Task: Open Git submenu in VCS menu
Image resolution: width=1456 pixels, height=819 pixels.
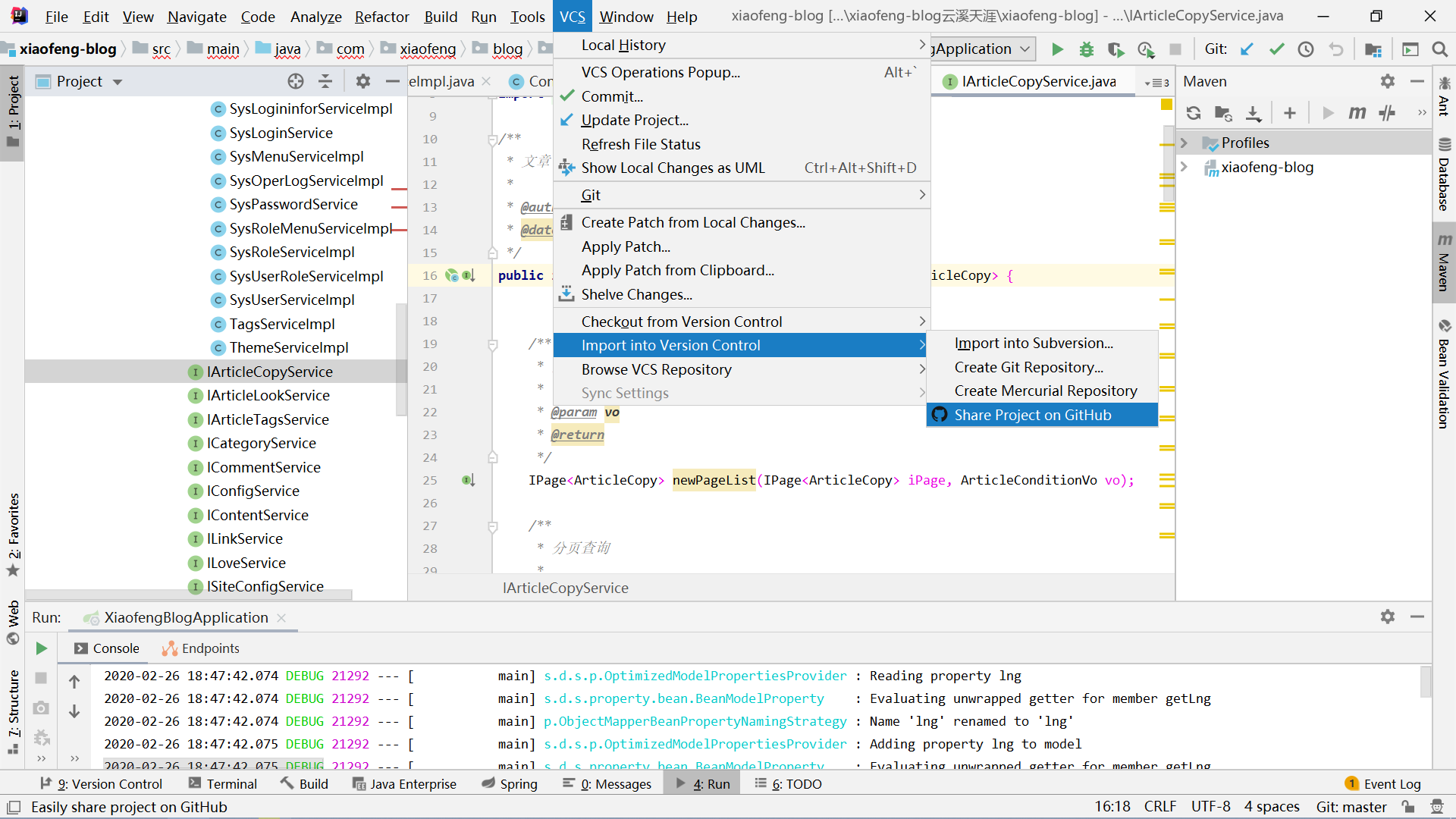Action: pos(742,195)
